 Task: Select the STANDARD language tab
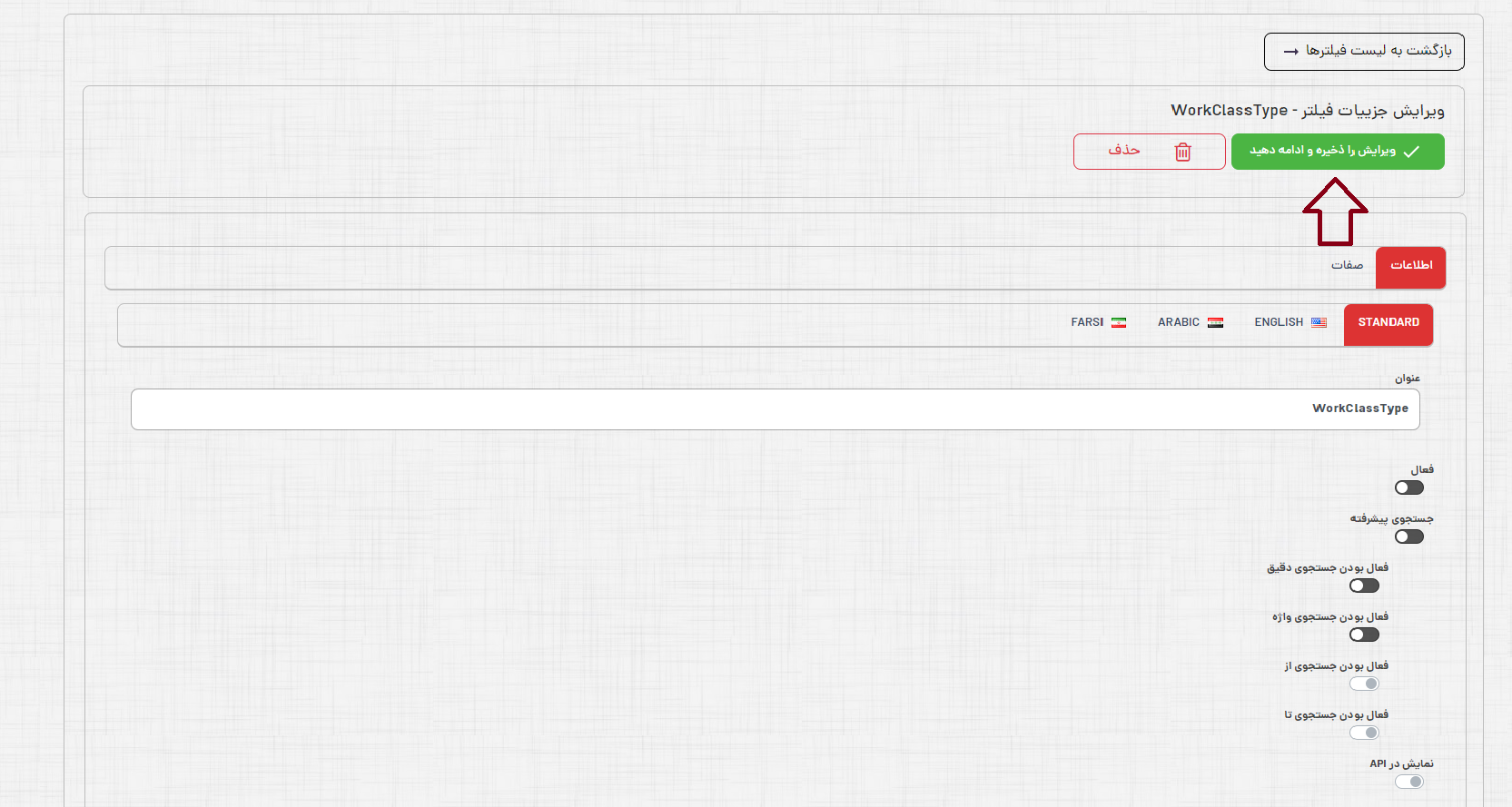tap(1388, 323)
